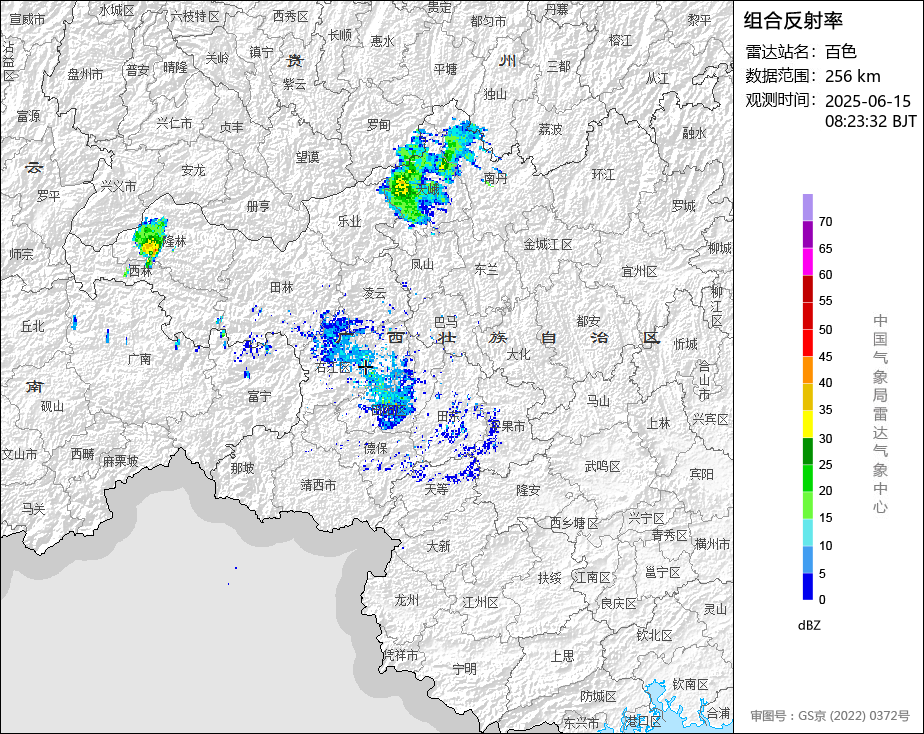Click the 靖西市 map label
Viewport: 924px width, 734px height.
point(319,485)
